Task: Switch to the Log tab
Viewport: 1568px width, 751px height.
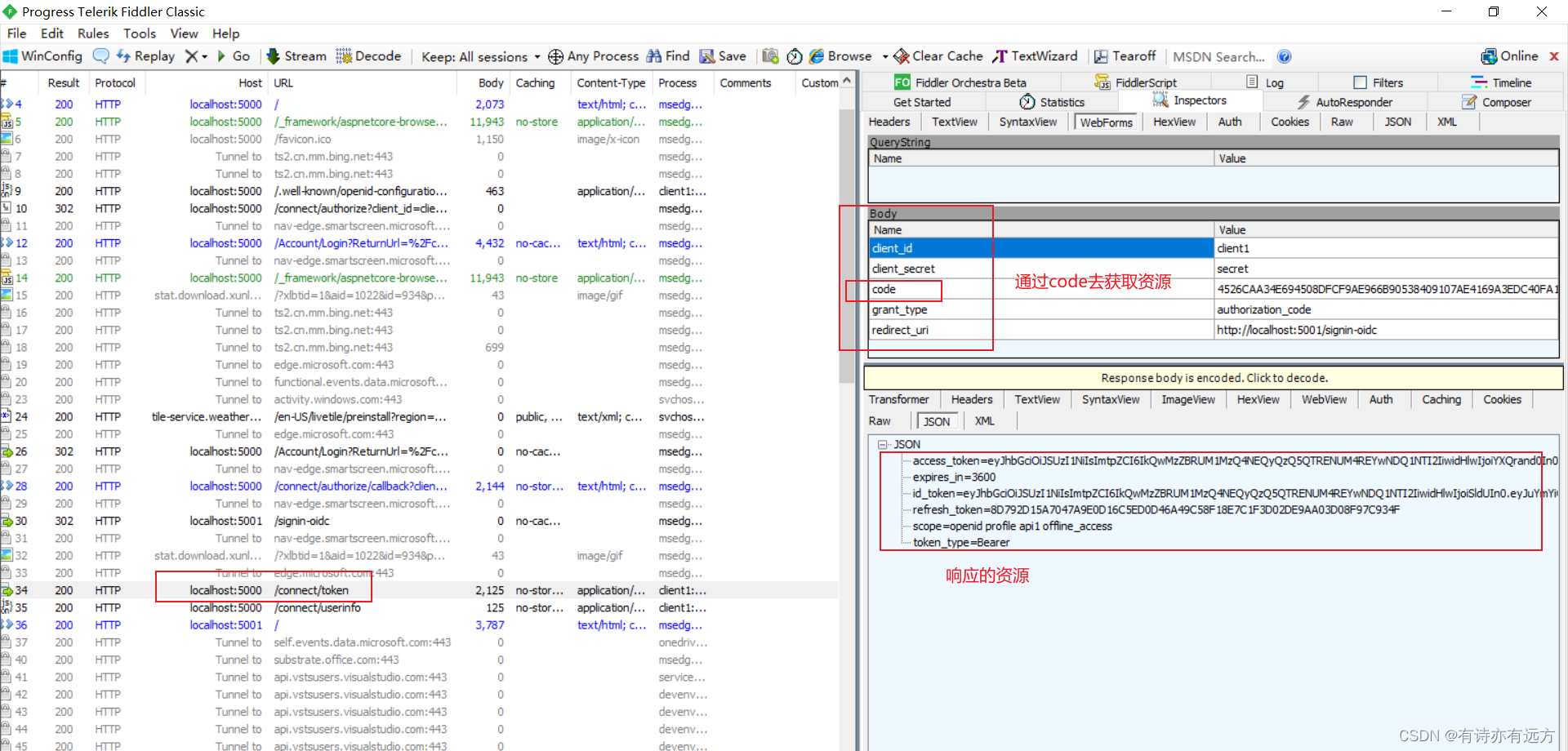Action: [1264, 82]
